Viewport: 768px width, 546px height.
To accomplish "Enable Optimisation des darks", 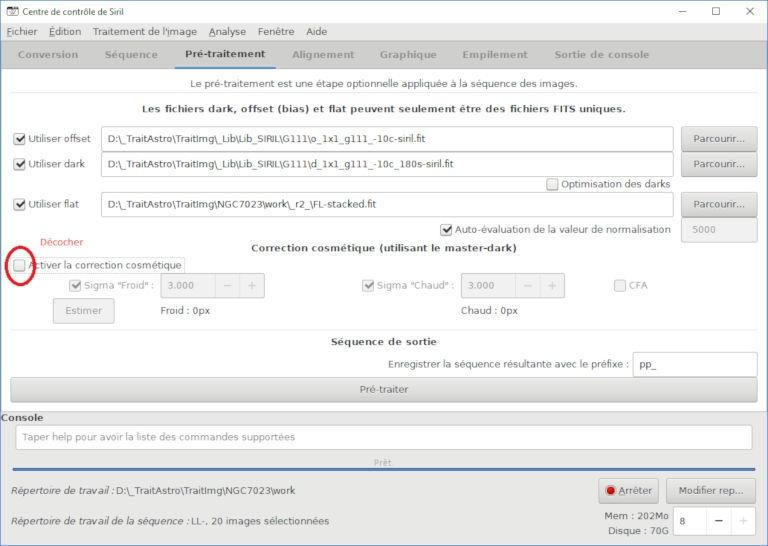I will coord(552,185).
